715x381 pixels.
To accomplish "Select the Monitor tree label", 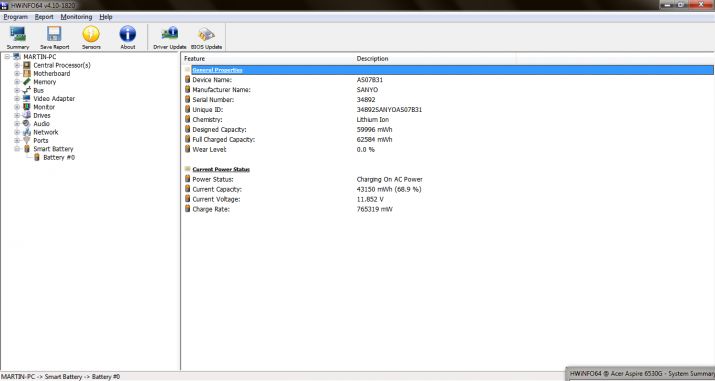I will point(44,107).
